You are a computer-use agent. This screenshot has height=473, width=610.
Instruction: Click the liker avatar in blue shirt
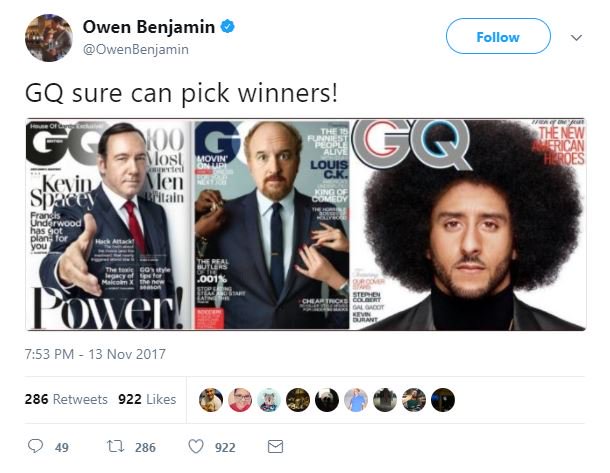(x=356, y=400)
